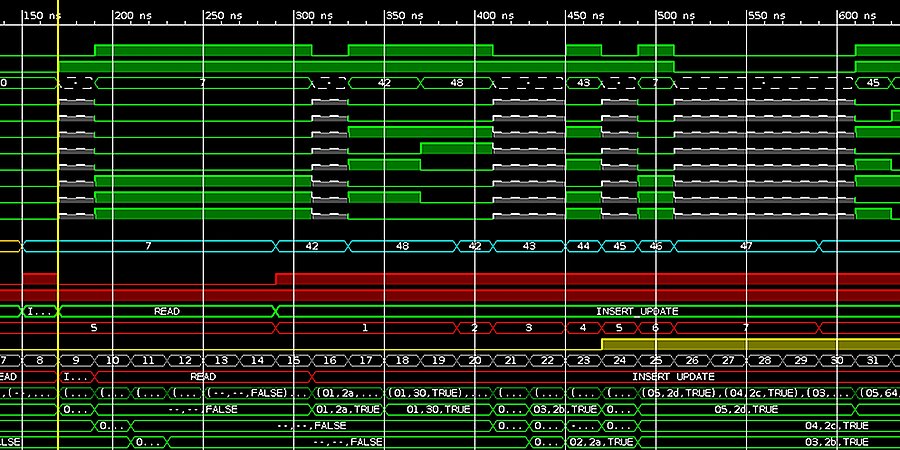Click counter segment 12 in index row
900x450 pixels.
tap(185, 360)
